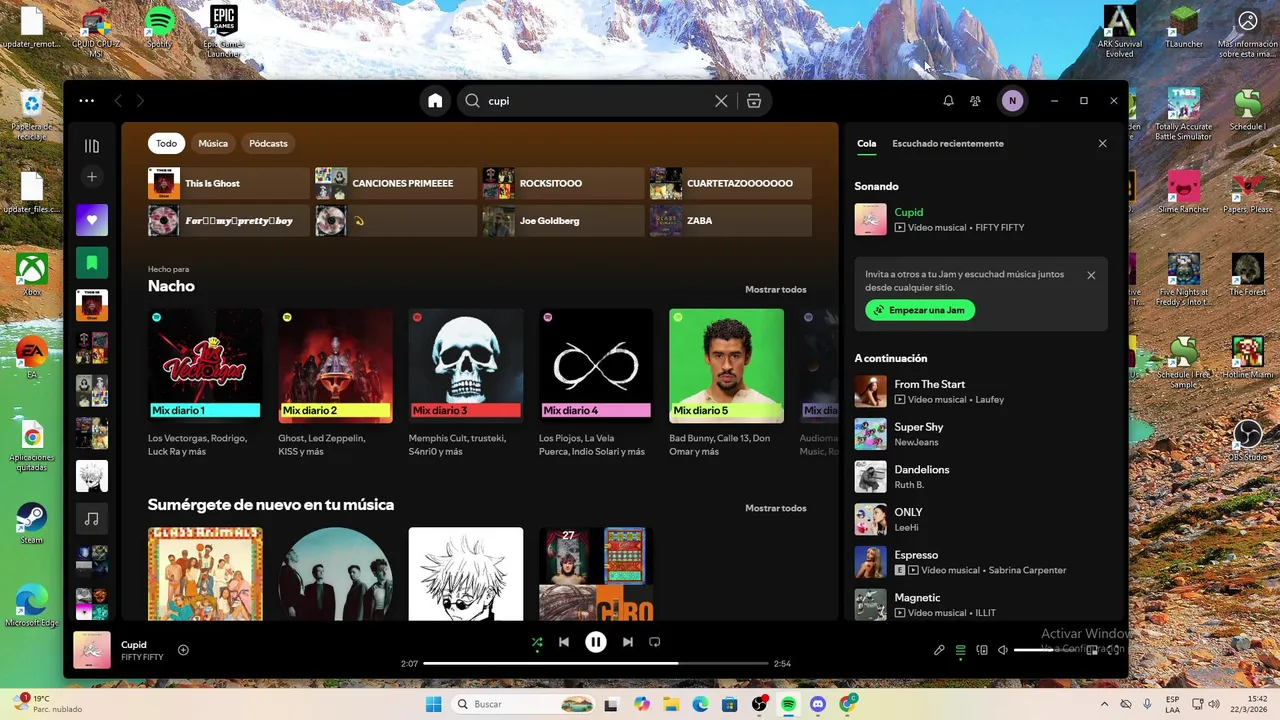Open Liked Songs heart in sidebar
This screenshot has width=1280, height=720.
[x=92, y=220]
